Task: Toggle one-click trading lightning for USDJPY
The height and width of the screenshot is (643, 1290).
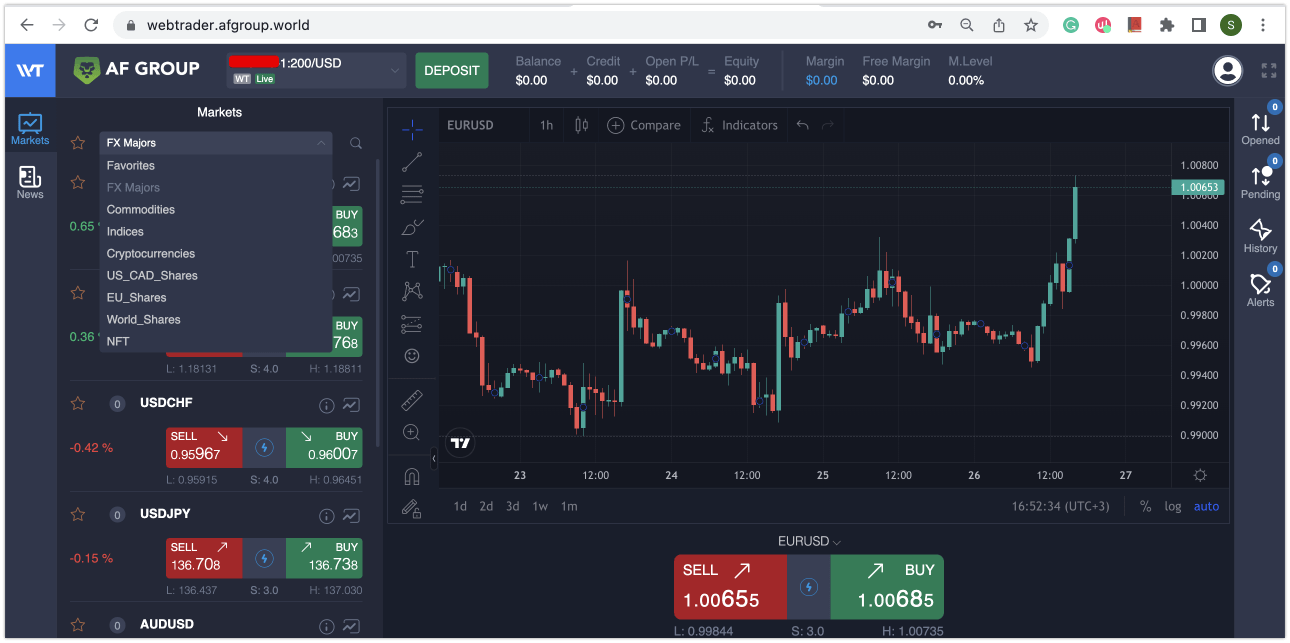Action: [264, 558]
